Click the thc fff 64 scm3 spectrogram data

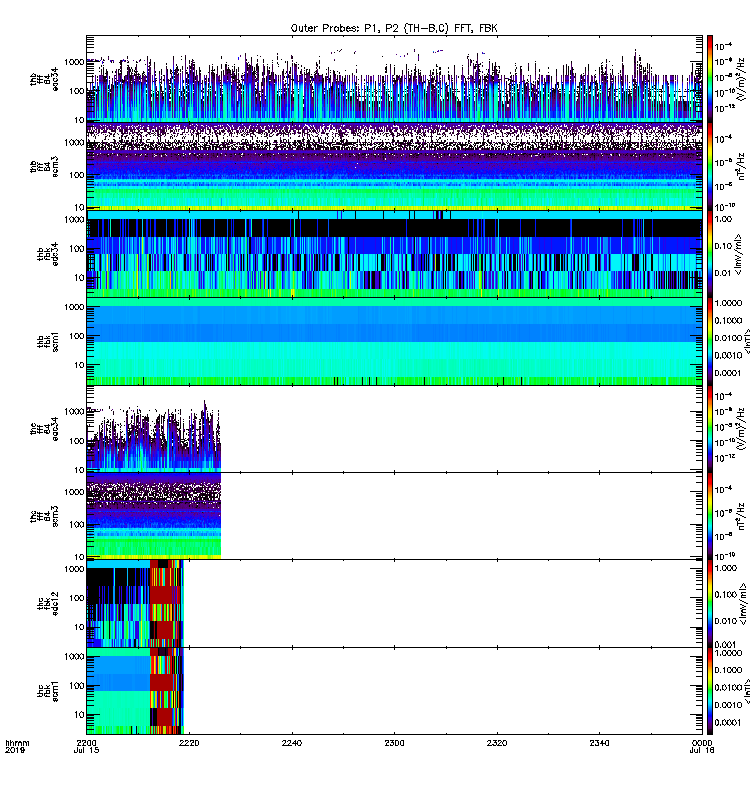154,516
